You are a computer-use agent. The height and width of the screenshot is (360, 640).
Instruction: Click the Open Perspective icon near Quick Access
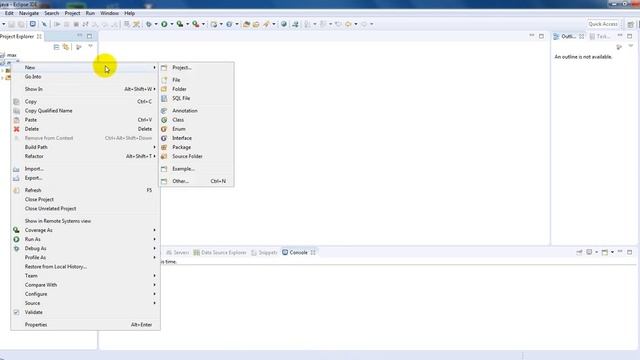(x=630, y=24)
